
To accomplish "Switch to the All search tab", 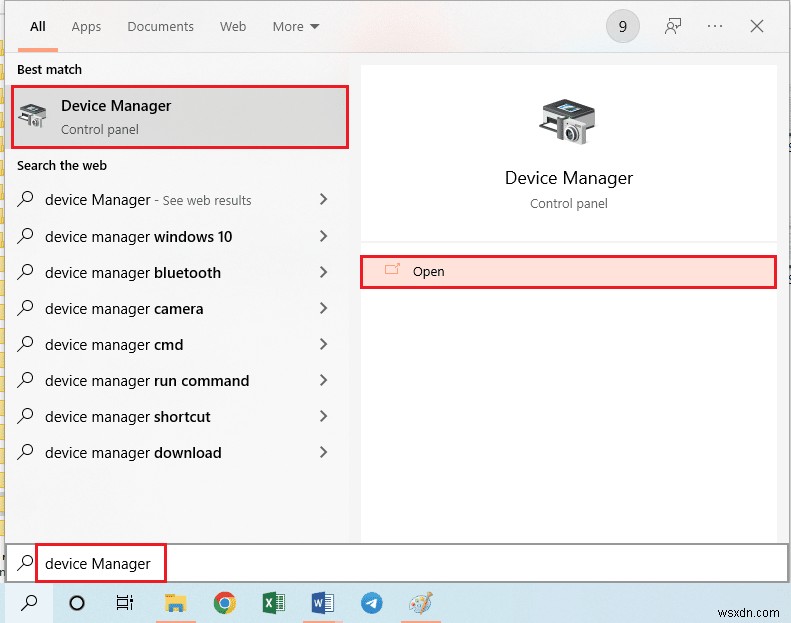I will pyautogui.click(x=38, y=27).
